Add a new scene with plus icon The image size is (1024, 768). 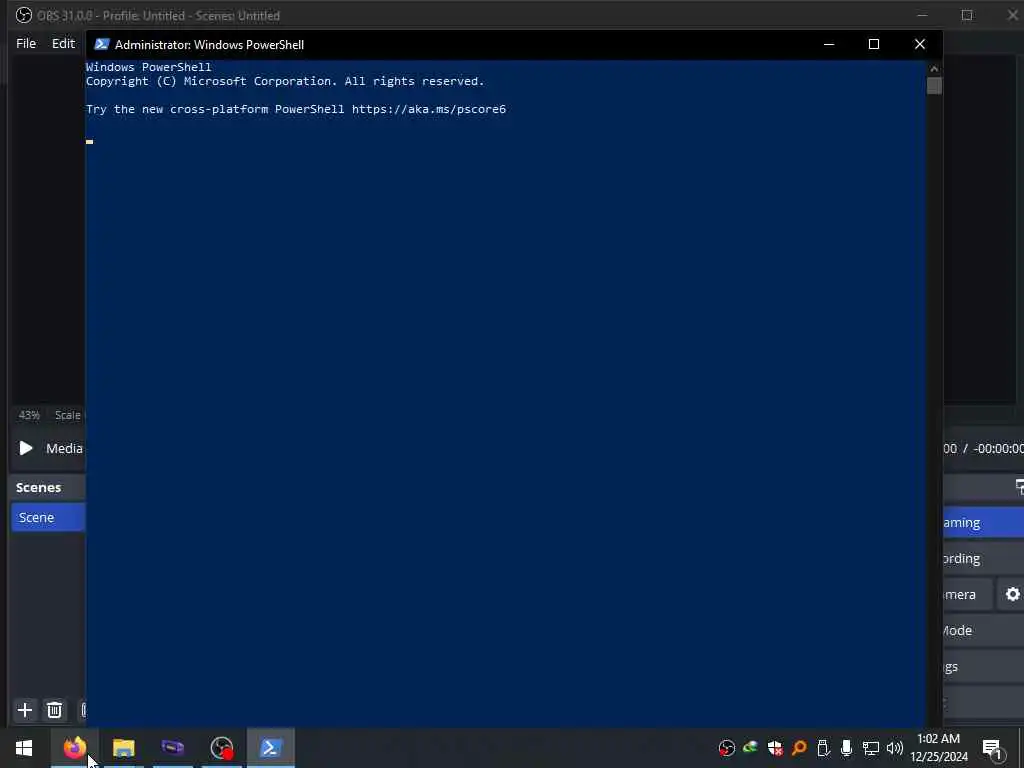25,709
